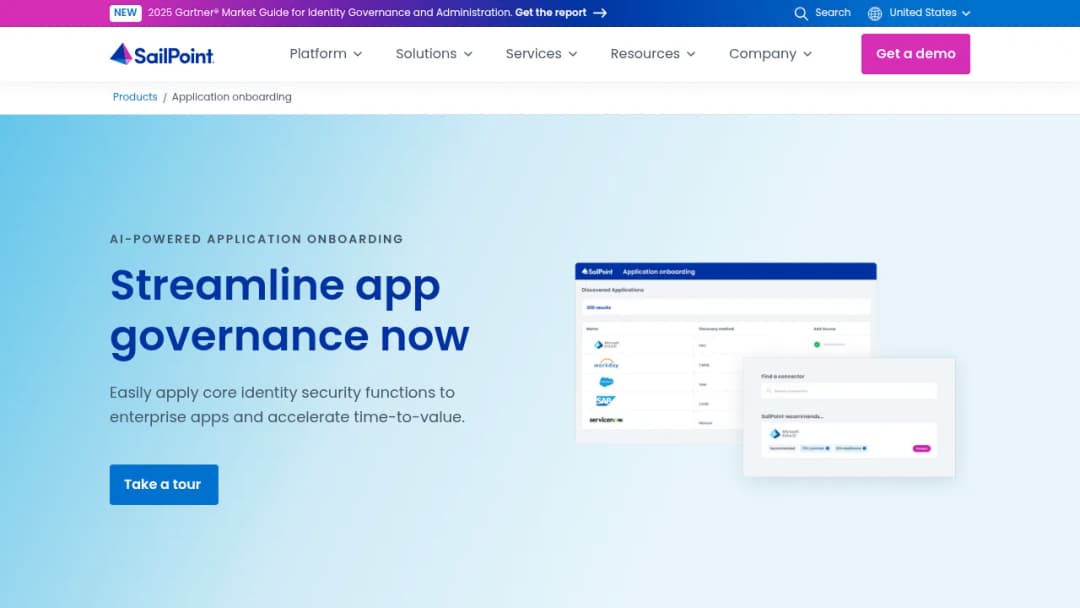Click the SailPoint logo

pyautogui.click(x=162, y=54)
